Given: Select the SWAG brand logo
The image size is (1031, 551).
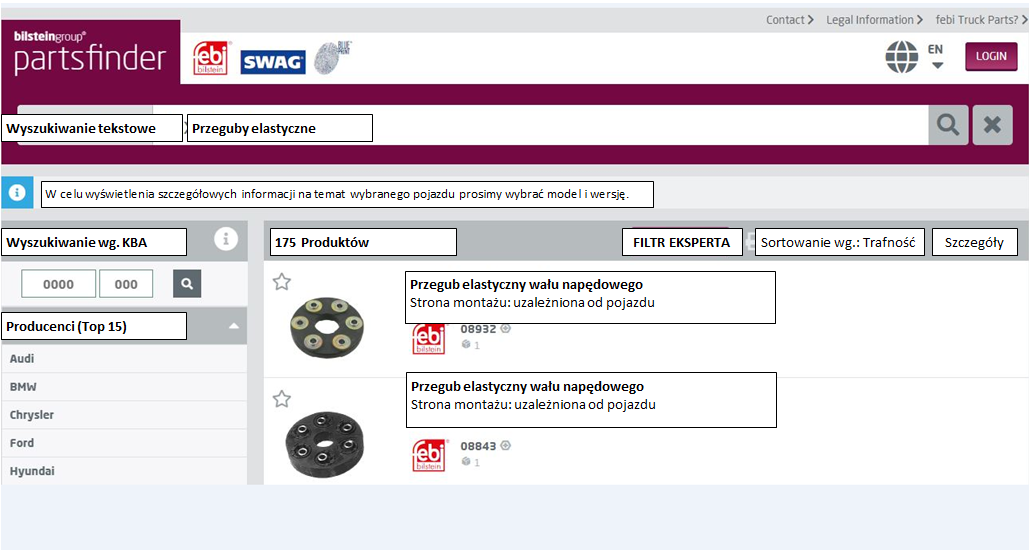Looking at the screenshot, I should pyautogui.click(x=273, y=62).
